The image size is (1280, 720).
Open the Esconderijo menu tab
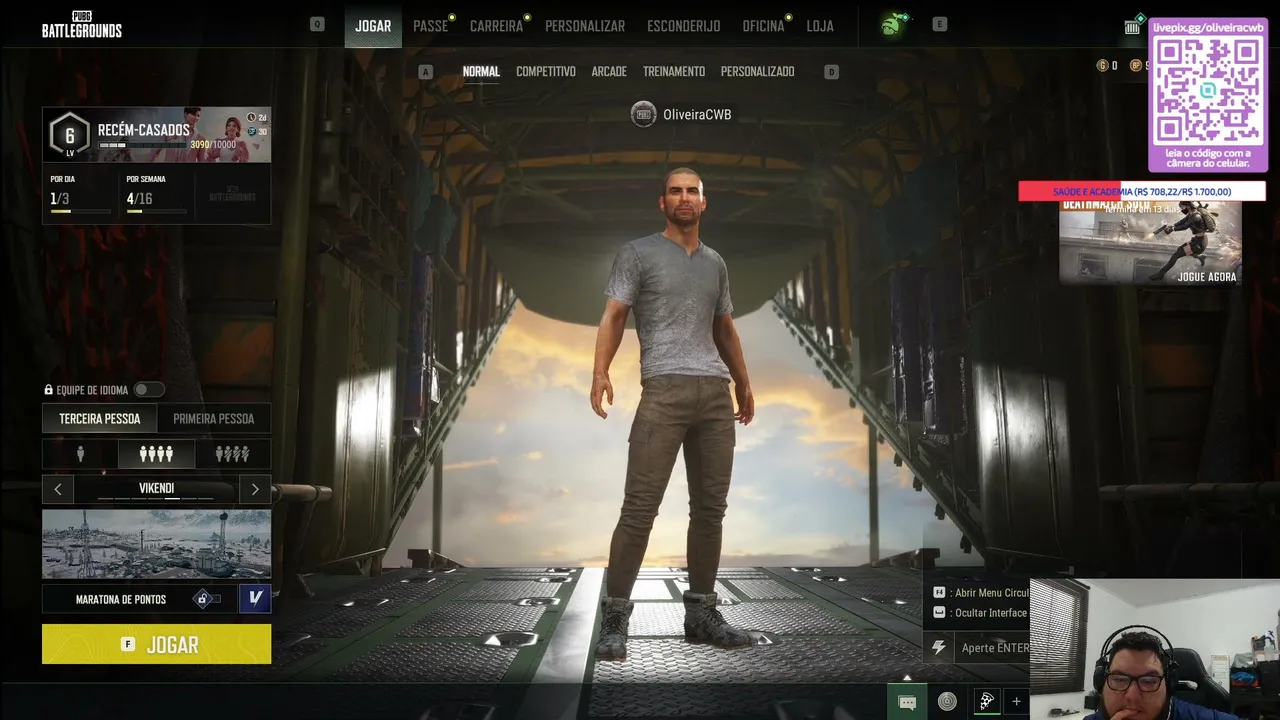[x=683, y=26]
